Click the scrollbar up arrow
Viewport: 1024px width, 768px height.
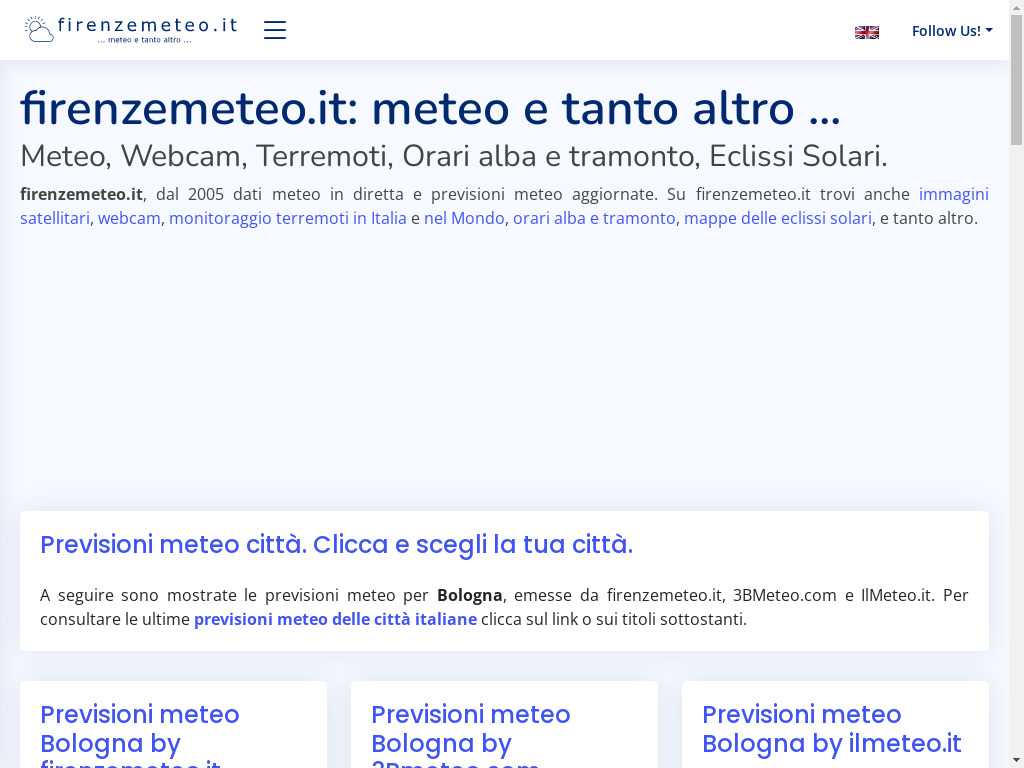click(x=1017, y=7)
